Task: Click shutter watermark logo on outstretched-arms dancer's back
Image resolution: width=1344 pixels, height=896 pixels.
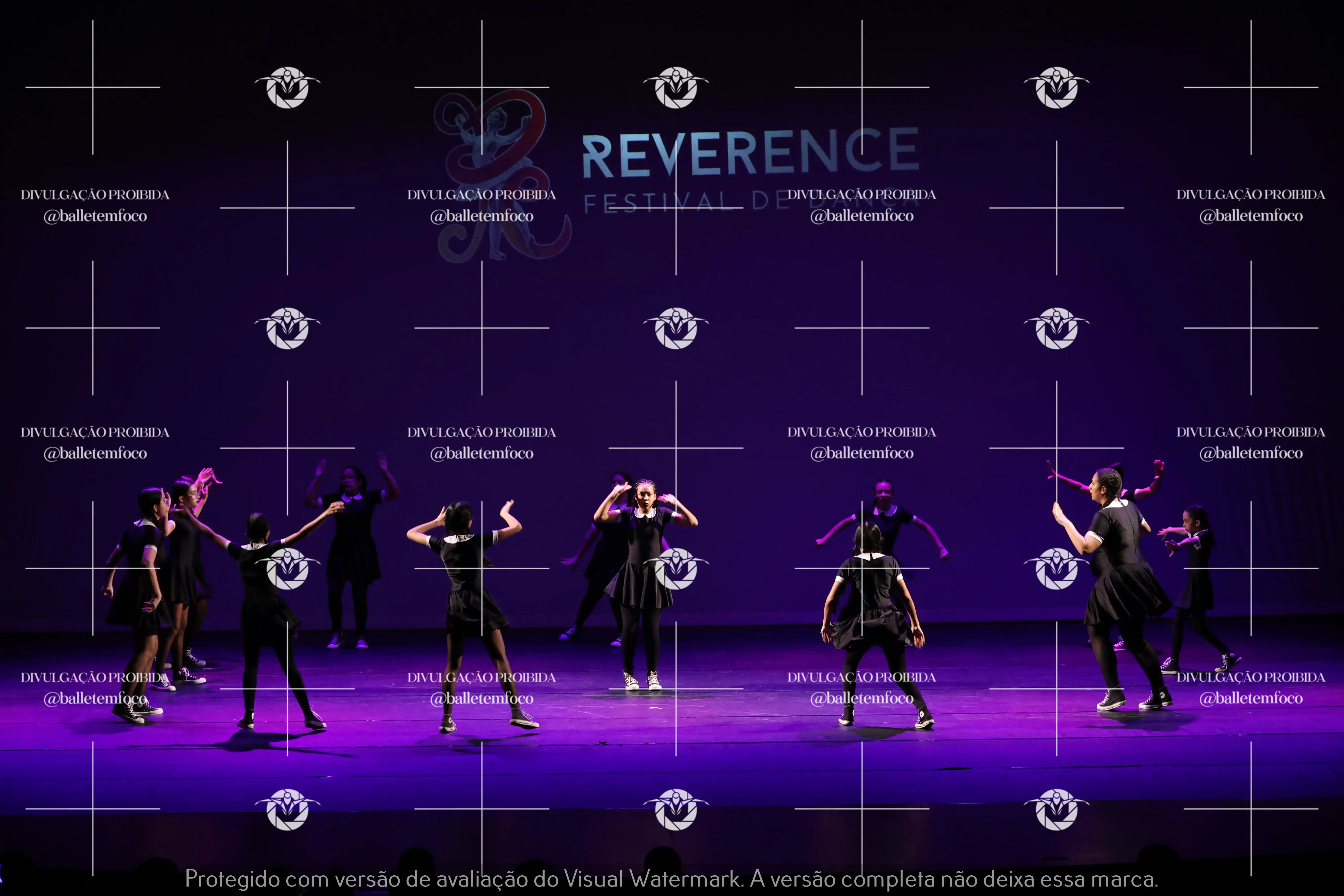Action: (x=287, y=569)
